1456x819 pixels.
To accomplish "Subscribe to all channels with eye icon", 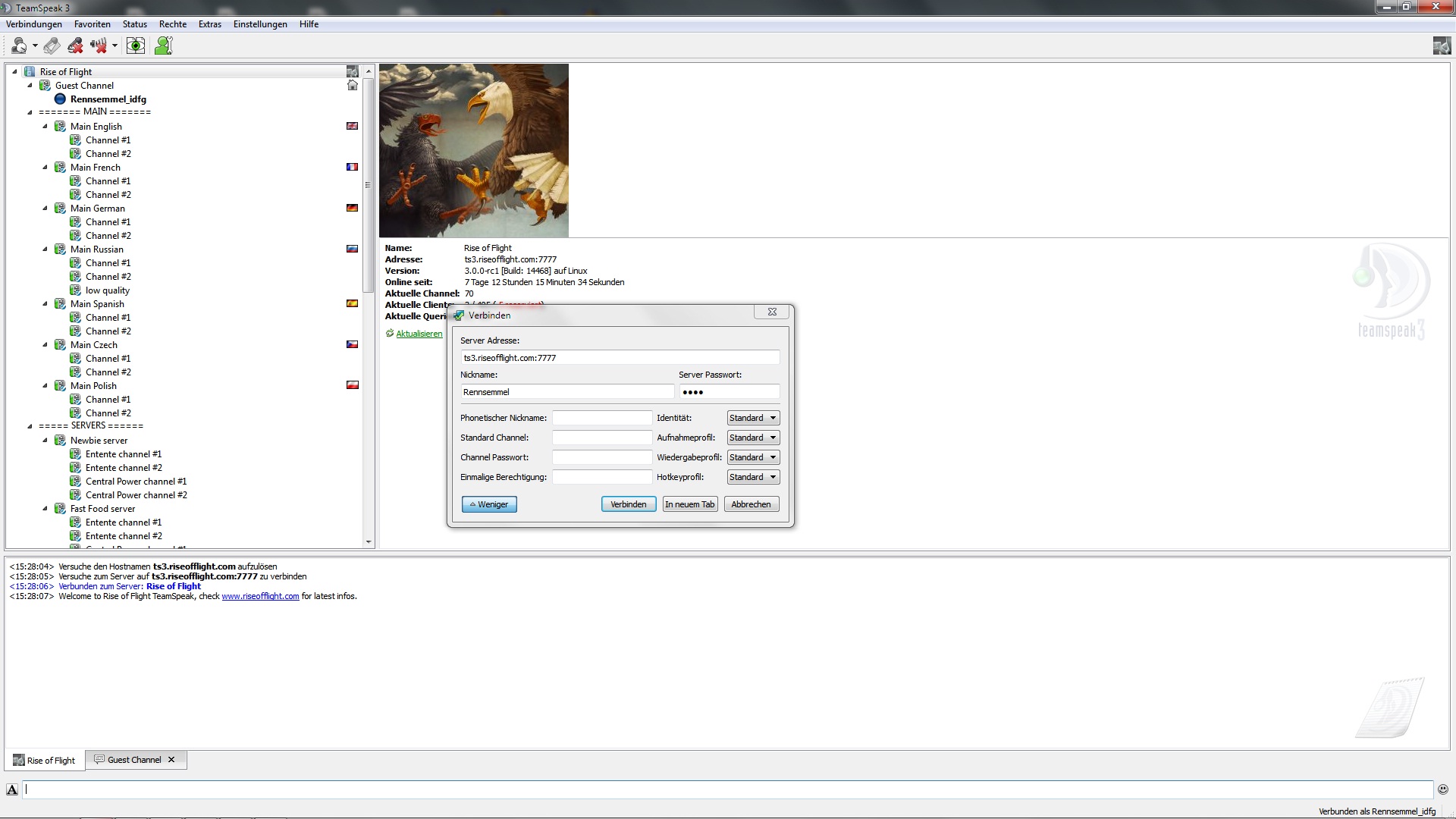I will point(136,45).
